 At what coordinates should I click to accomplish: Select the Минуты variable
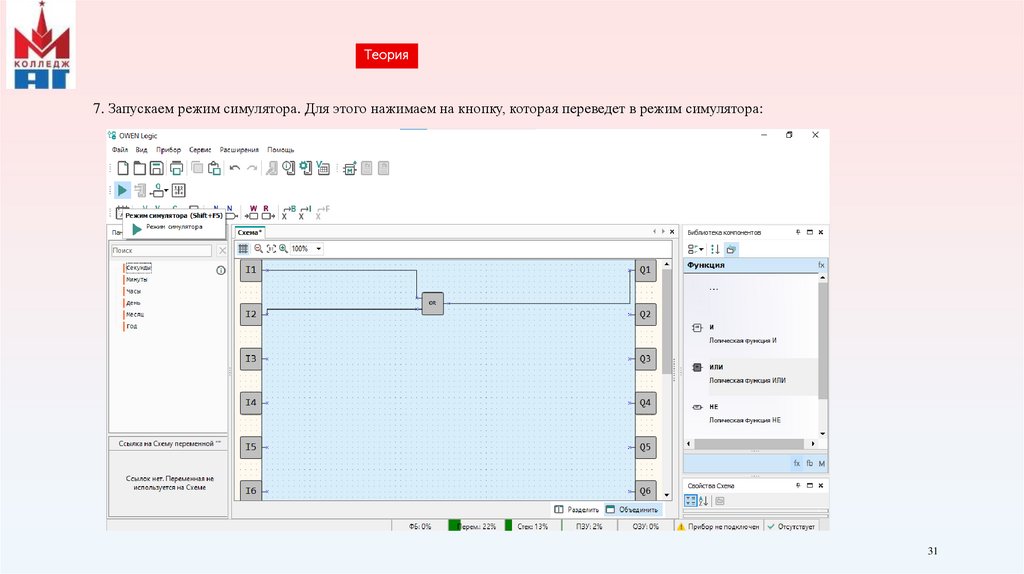[136, 279]
